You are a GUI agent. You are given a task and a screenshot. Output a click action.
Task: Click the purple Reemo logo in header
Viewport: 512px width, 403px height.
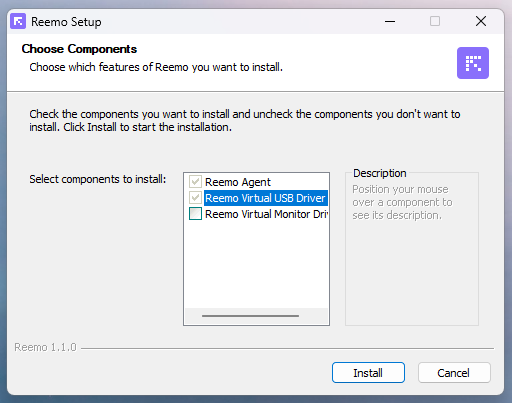tap(473, 63)
